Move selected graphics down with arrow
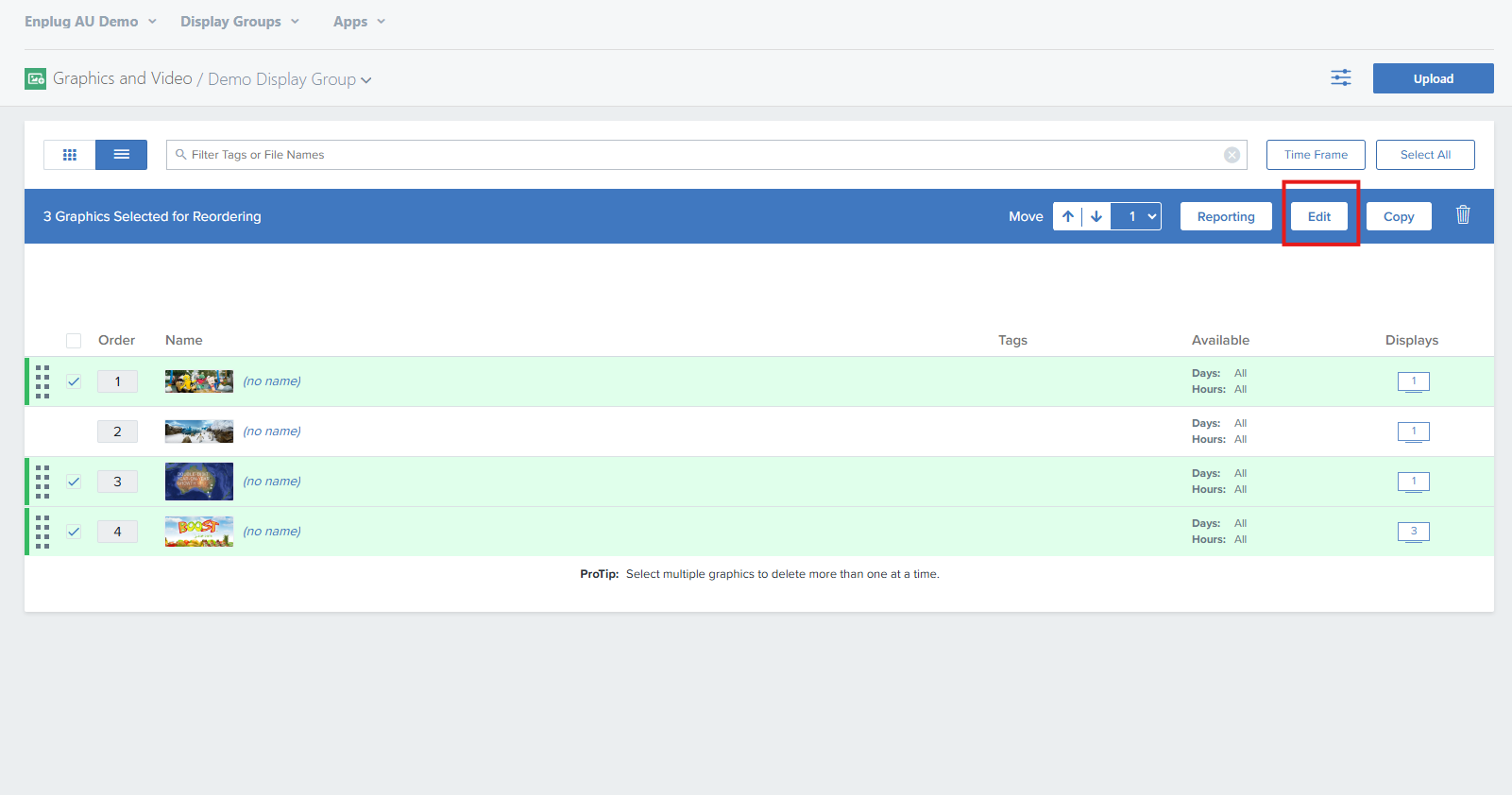 [1096, 216]
